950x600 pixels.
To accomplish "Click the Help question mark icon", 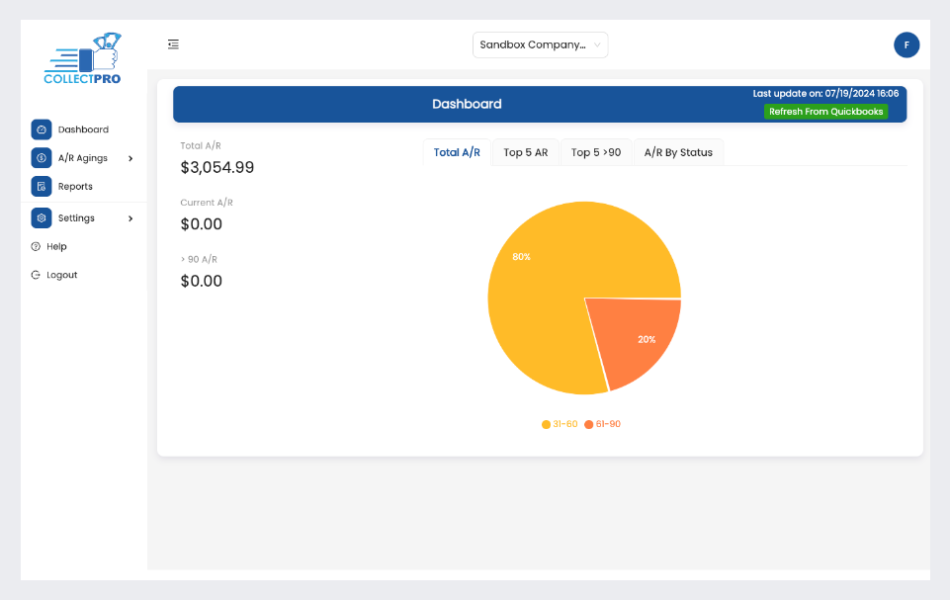I will pos(36,246).
